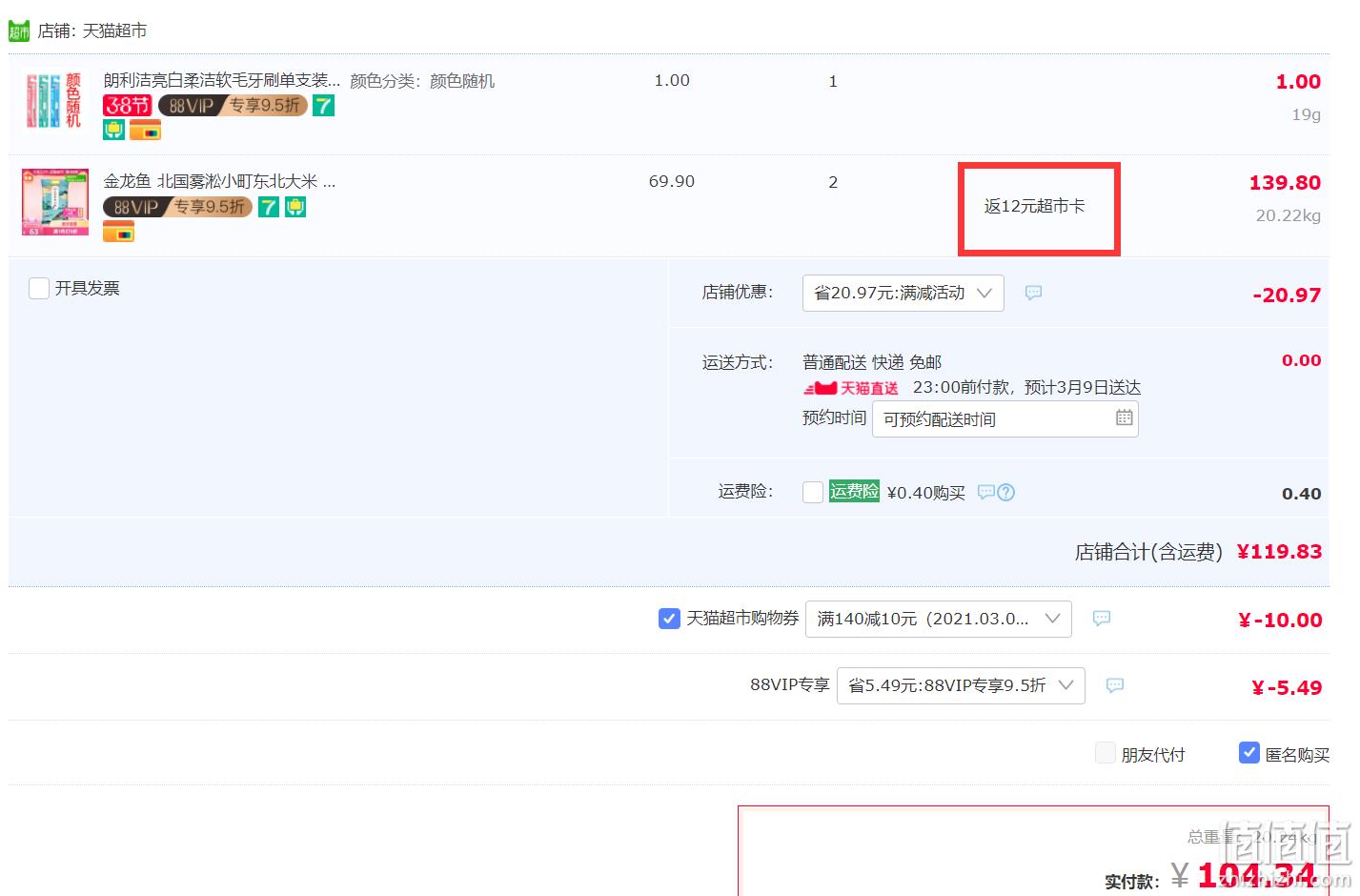Click the toothbrush subtotal 1.00 in red
1360x896 pixels.
pyautogui.click(x=1298, y=82)
